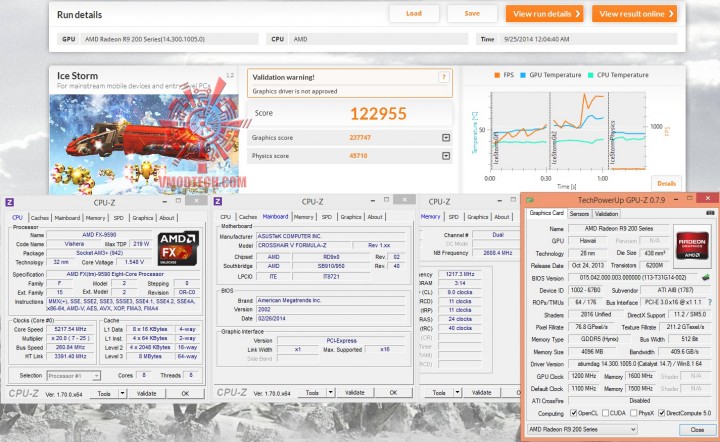720x442 pixels.
Task: Click the BIOS date 02/26/2014 value
Action: click(x=331, y=318)
